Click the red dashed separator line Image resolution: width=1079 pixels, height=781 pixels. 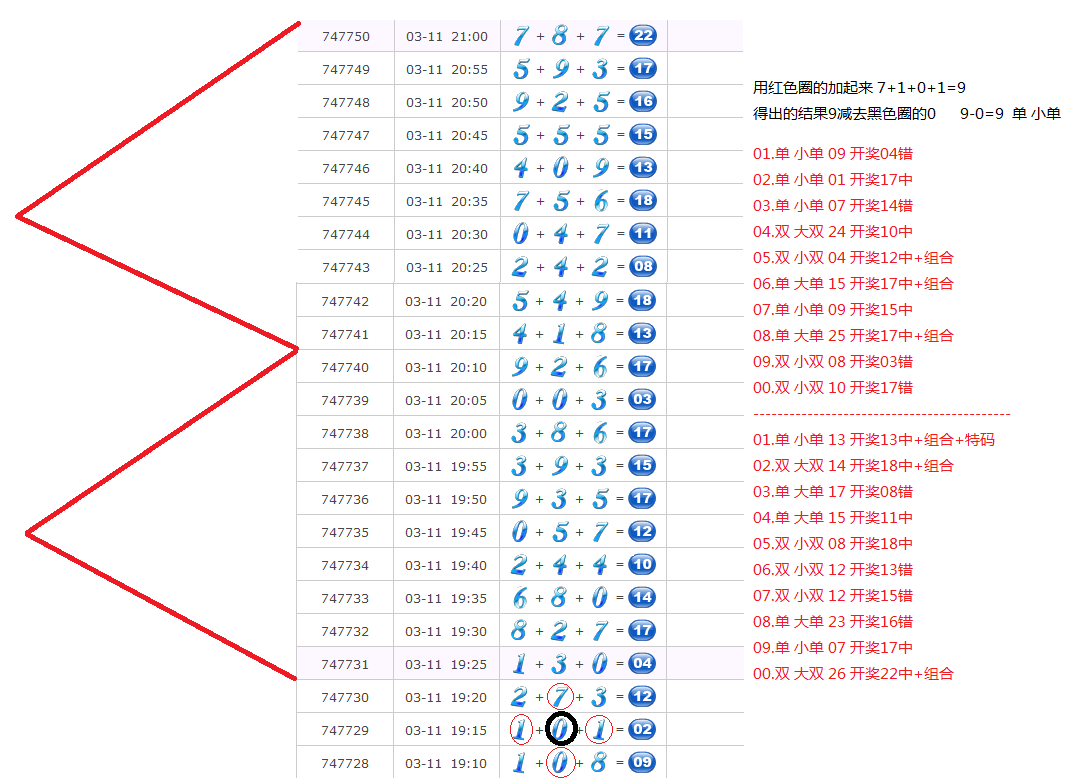[881, 414]
